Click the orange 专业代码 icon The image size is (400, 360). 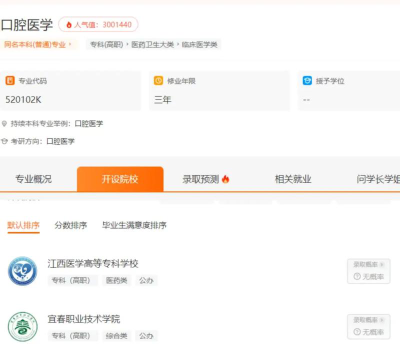tap(10, 81)
